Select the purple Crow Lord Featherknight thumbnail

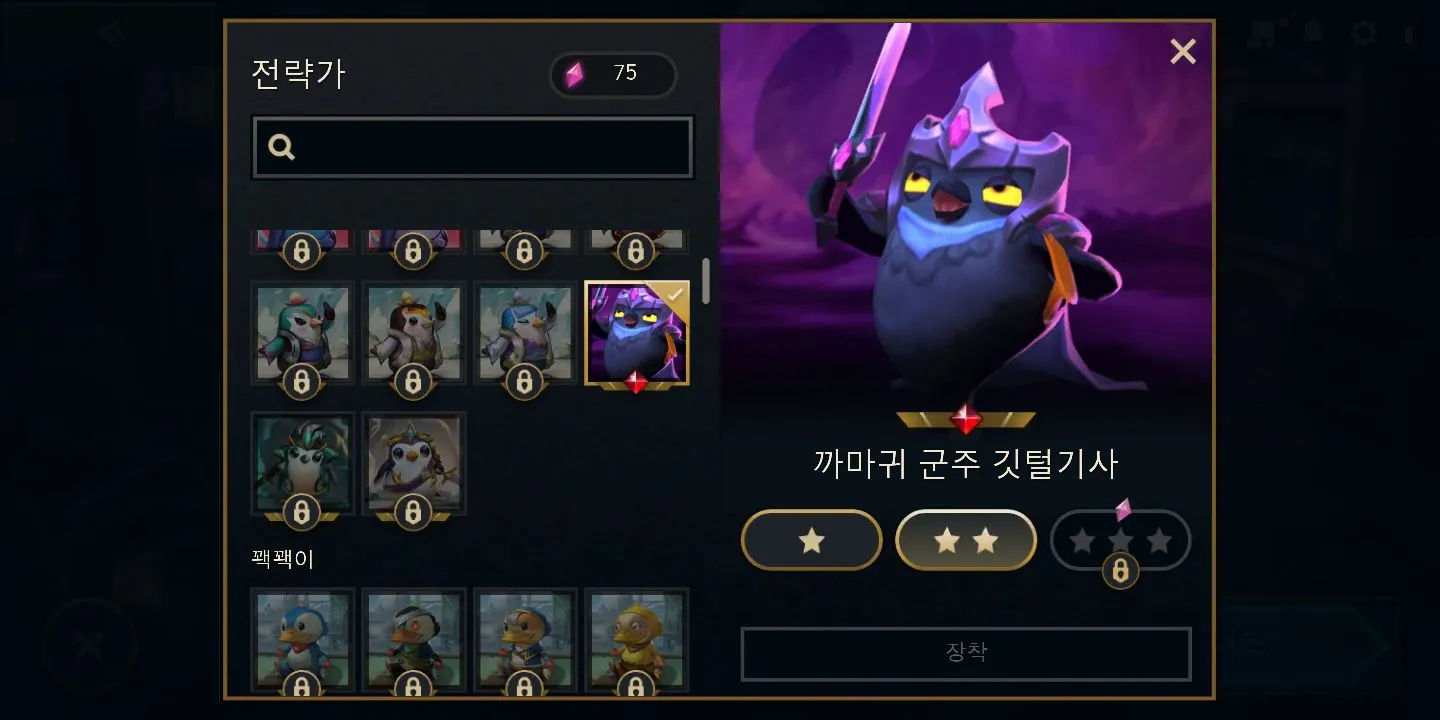click(637, 333)
